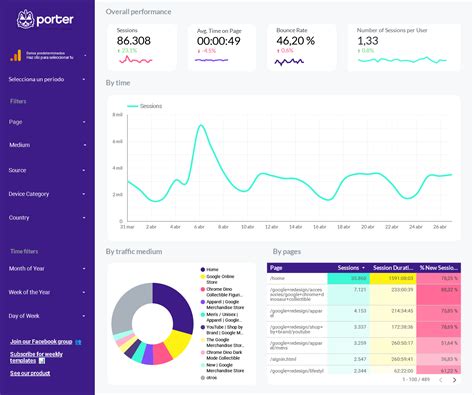Click the YouTube Shop by Brand legend entry
Viewport: 474px width, 395px height.
tap(222, 330)
